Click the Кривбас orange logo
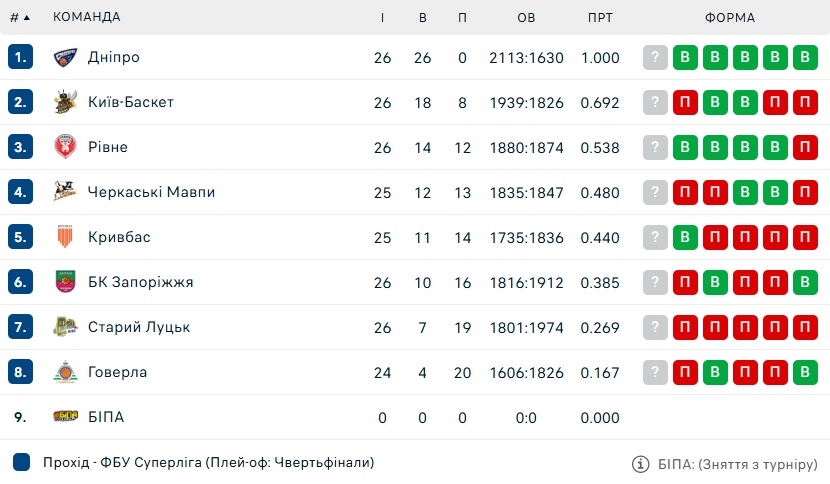 65,237
